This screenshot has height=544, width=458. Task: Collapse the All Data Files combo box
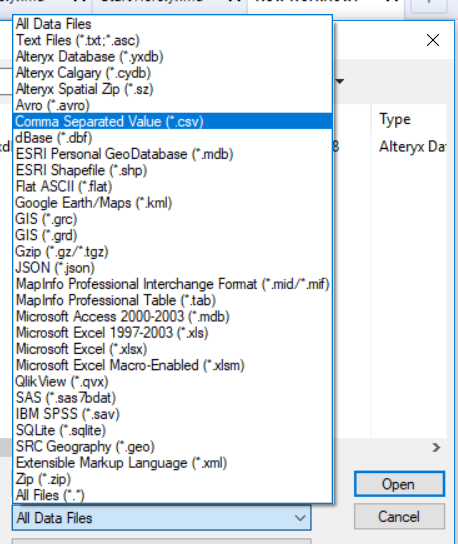[161, 518]
